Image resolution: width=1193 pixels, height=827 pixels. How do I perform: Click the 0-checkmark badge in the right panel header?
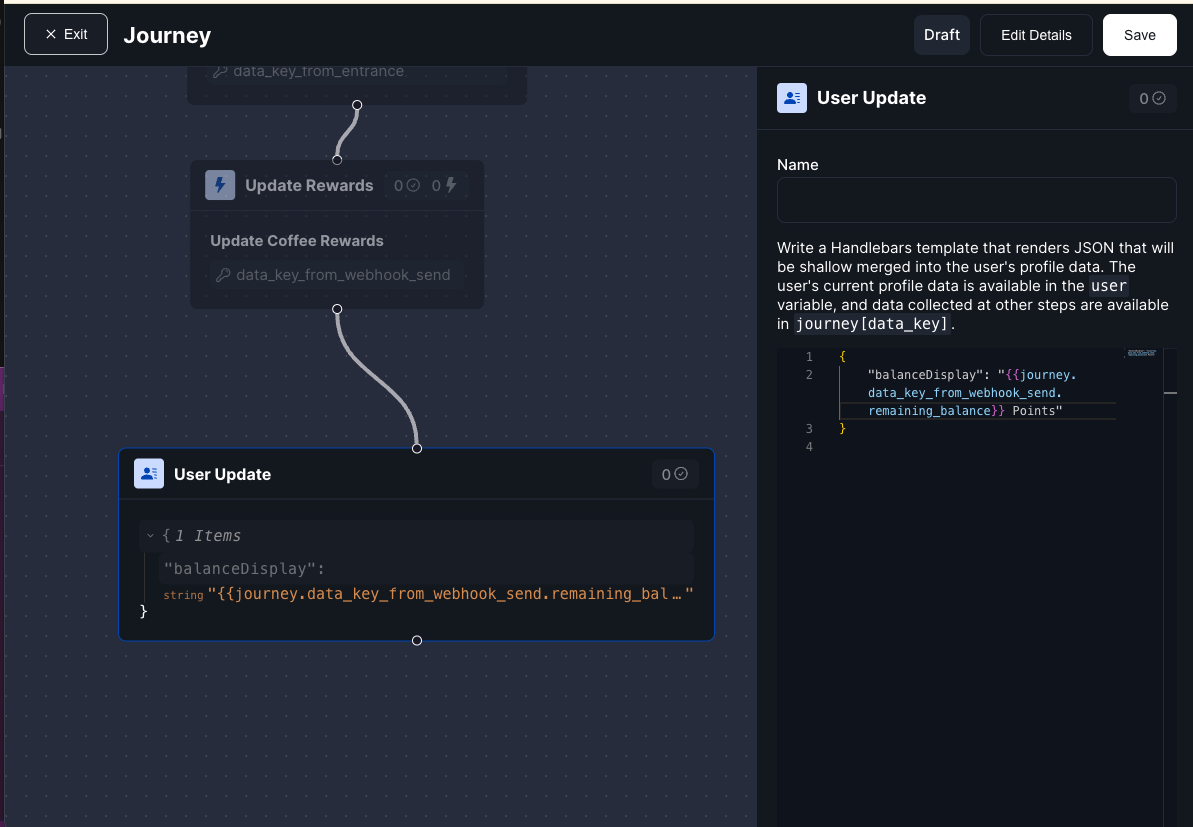(1153, 98)
